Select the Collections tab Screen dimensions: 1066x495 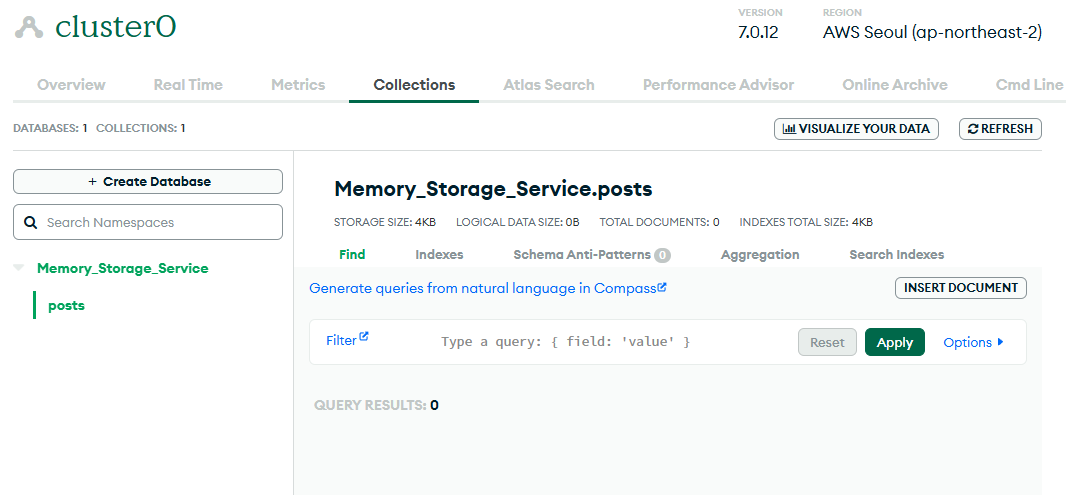click(x=414, y=85)
